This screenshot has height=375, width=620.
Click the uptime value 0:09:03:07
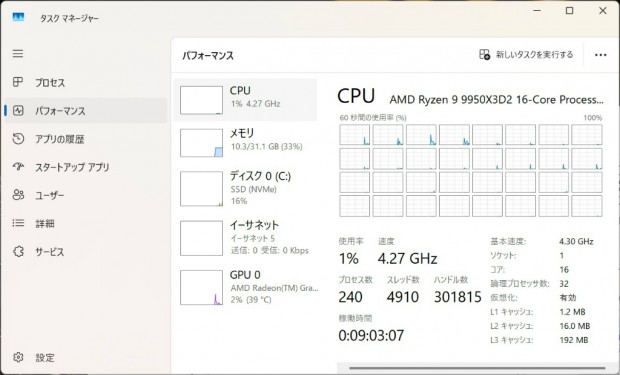click(x=371, y=335)
